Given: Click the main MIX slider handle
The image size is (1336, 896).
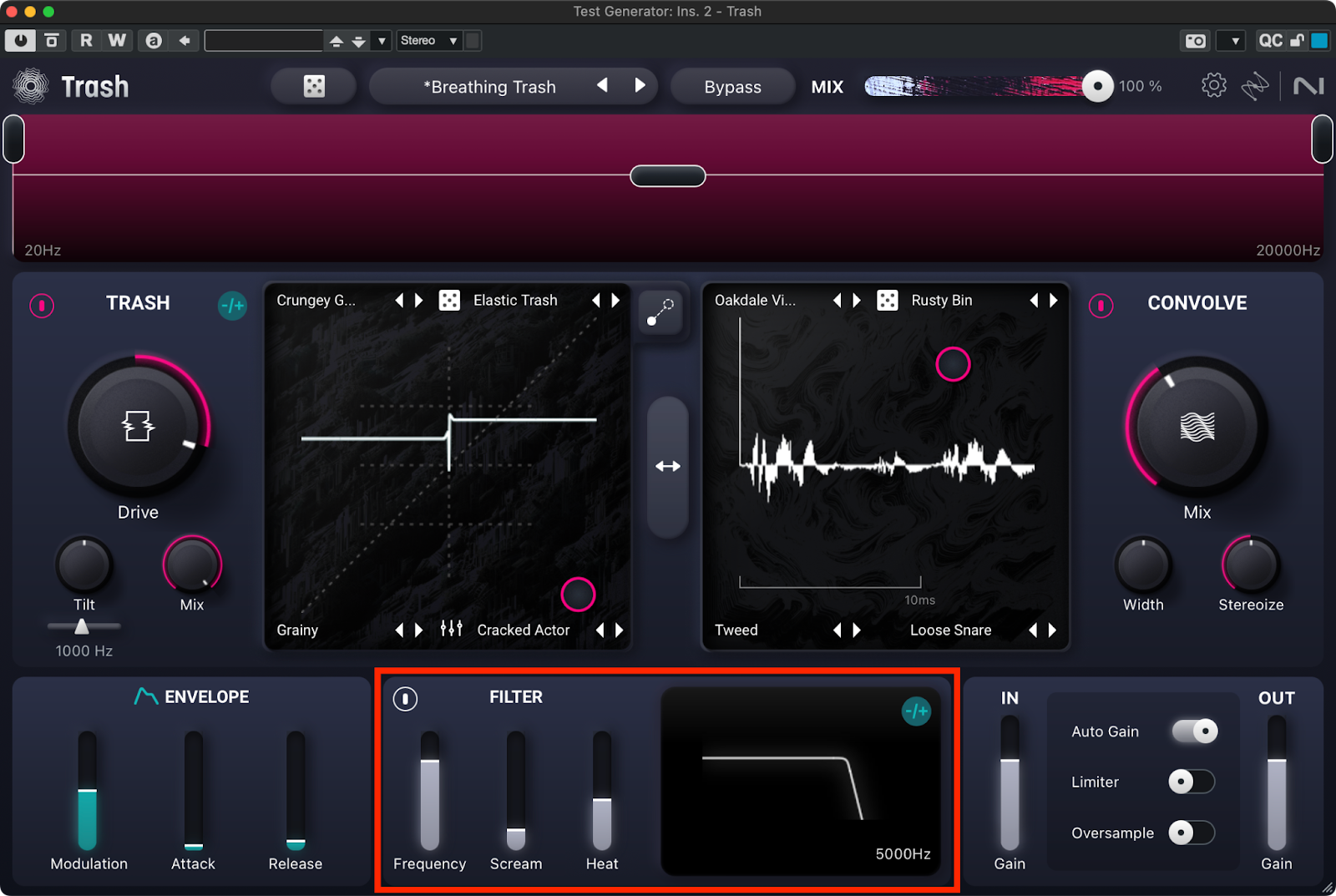Looking at the screenshot, I should 1097,86.
